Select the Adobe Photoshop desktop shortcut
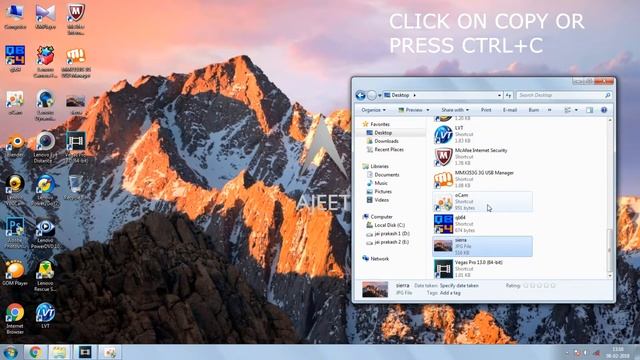640x360 pixels. coord(15,233)
